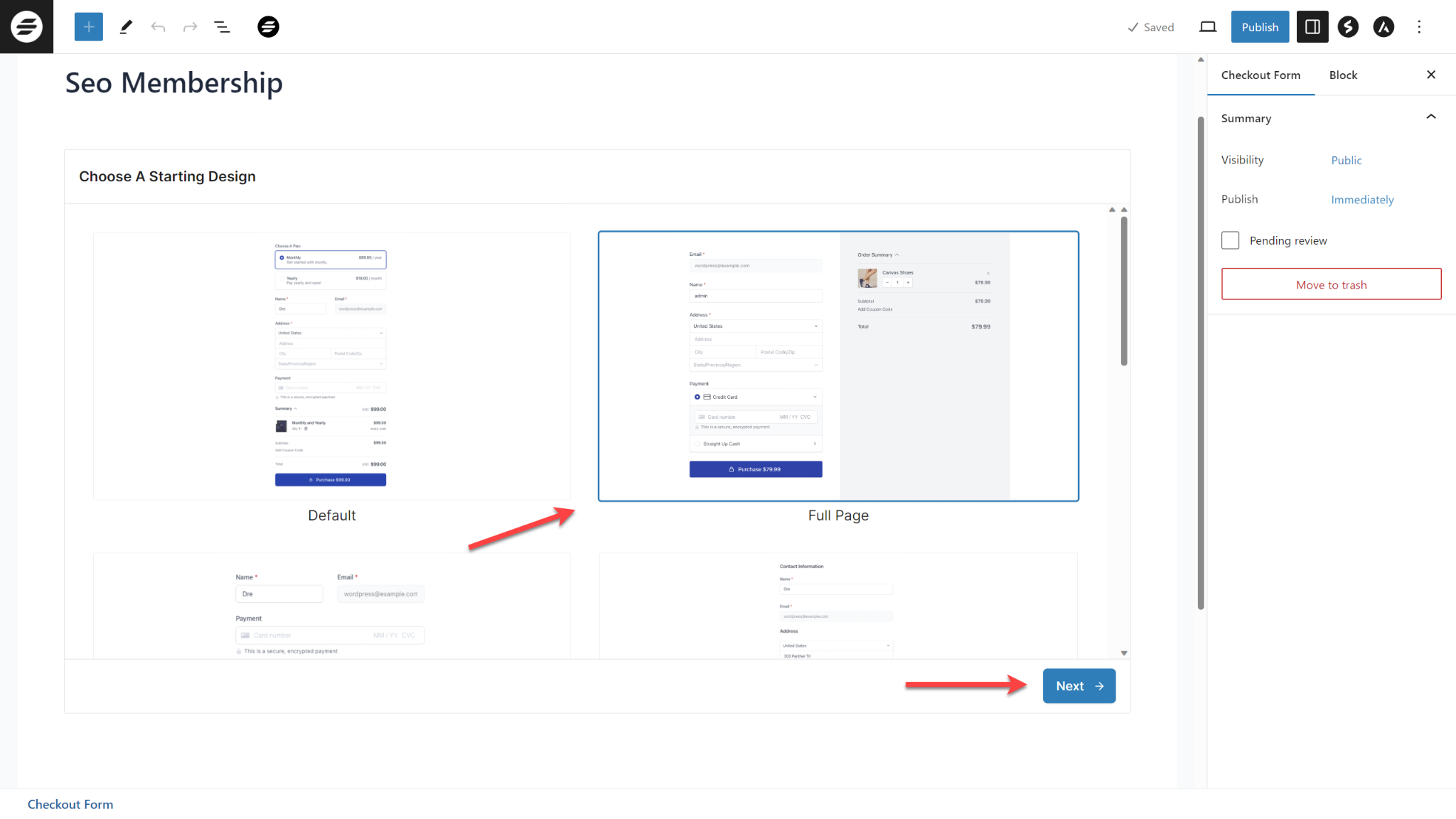Switch to the Block tab in the sidebar
Screen dimensions: 1456x819
tap(1343, 75)
